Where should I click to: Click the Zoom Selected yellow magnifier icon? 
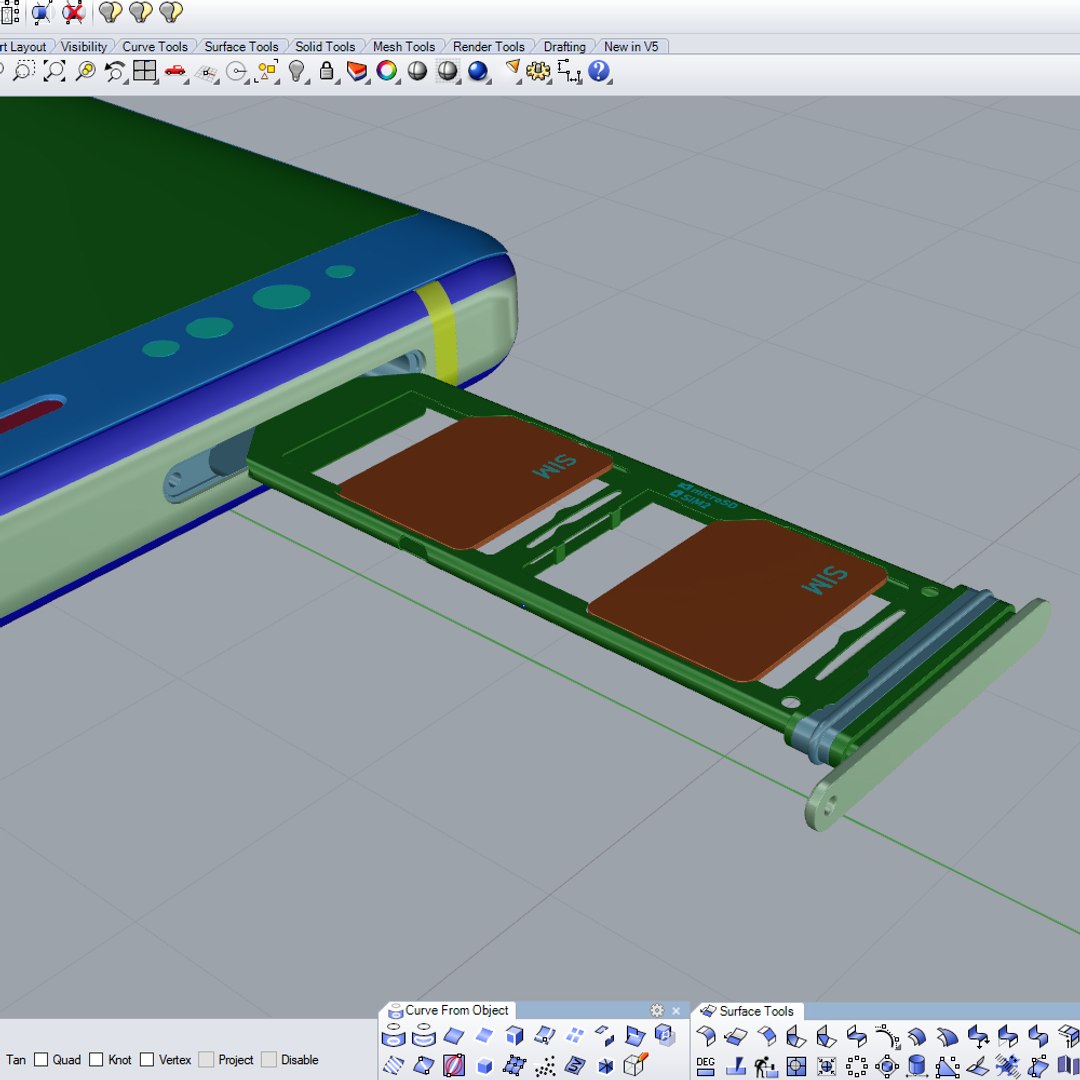tap(85, 71)
